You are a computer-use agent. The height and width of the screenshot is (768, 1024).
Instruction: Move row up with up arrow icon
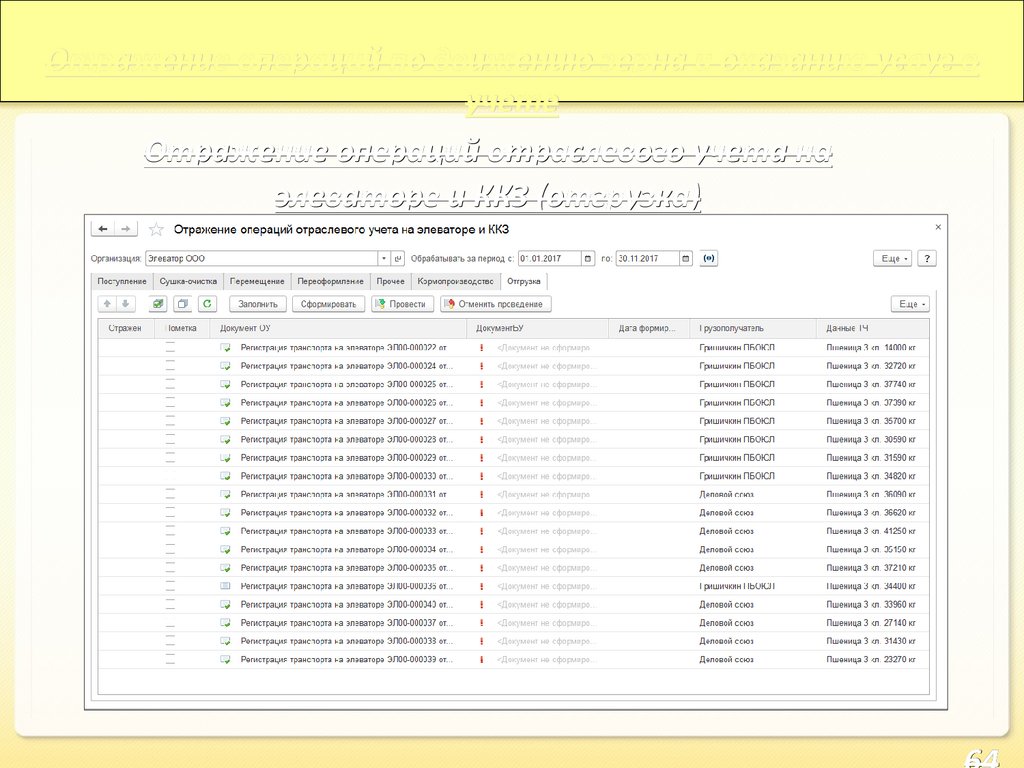pyautogui.click(x=106, y=304)
